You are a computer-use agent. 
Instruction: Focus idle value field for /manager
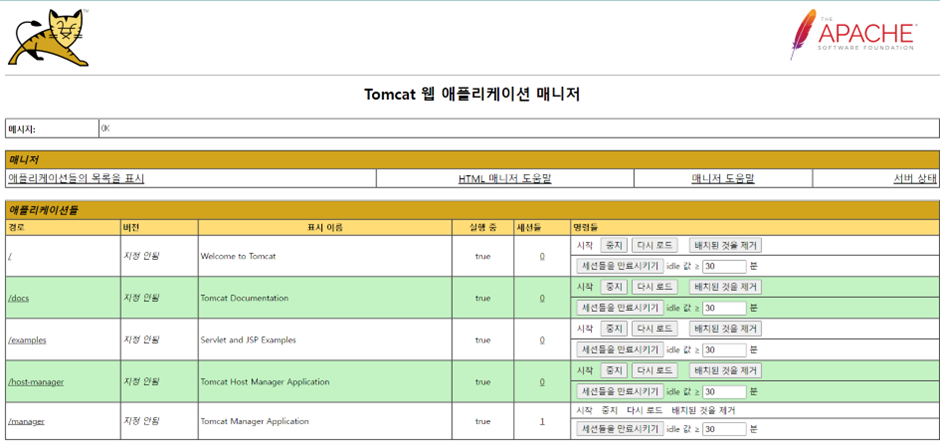[724, 429]
